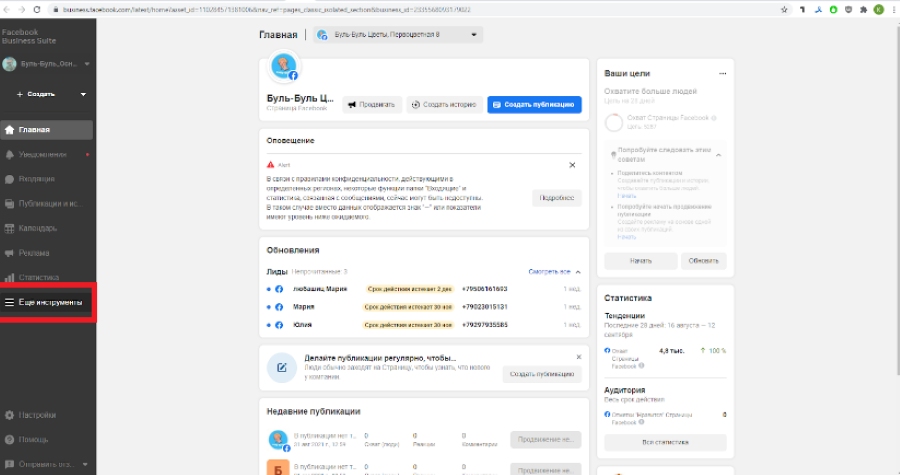Click the Реклама megaphone icon in sidebar
900x475 pixels.
[9, 253]
